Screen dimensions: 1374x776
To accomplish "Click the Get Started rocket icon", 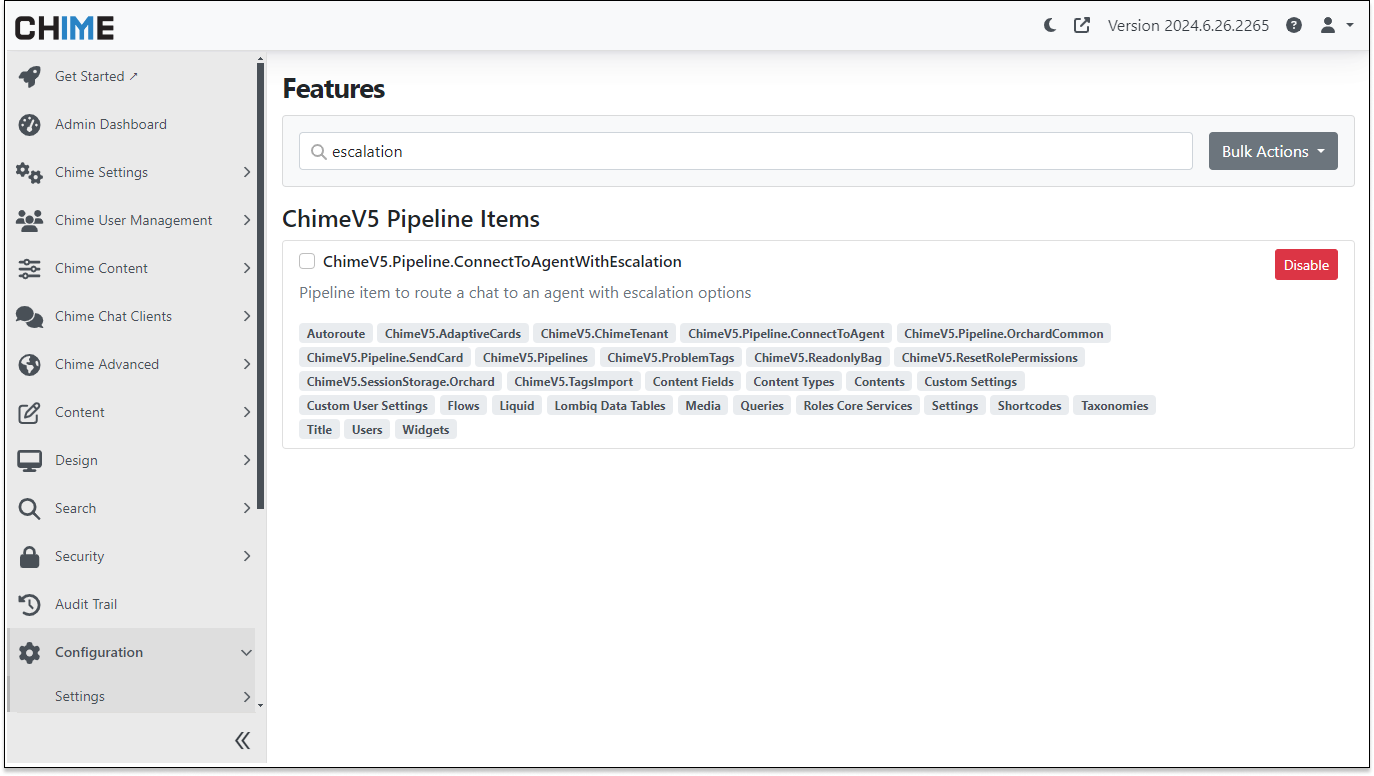I will [30, 76].
